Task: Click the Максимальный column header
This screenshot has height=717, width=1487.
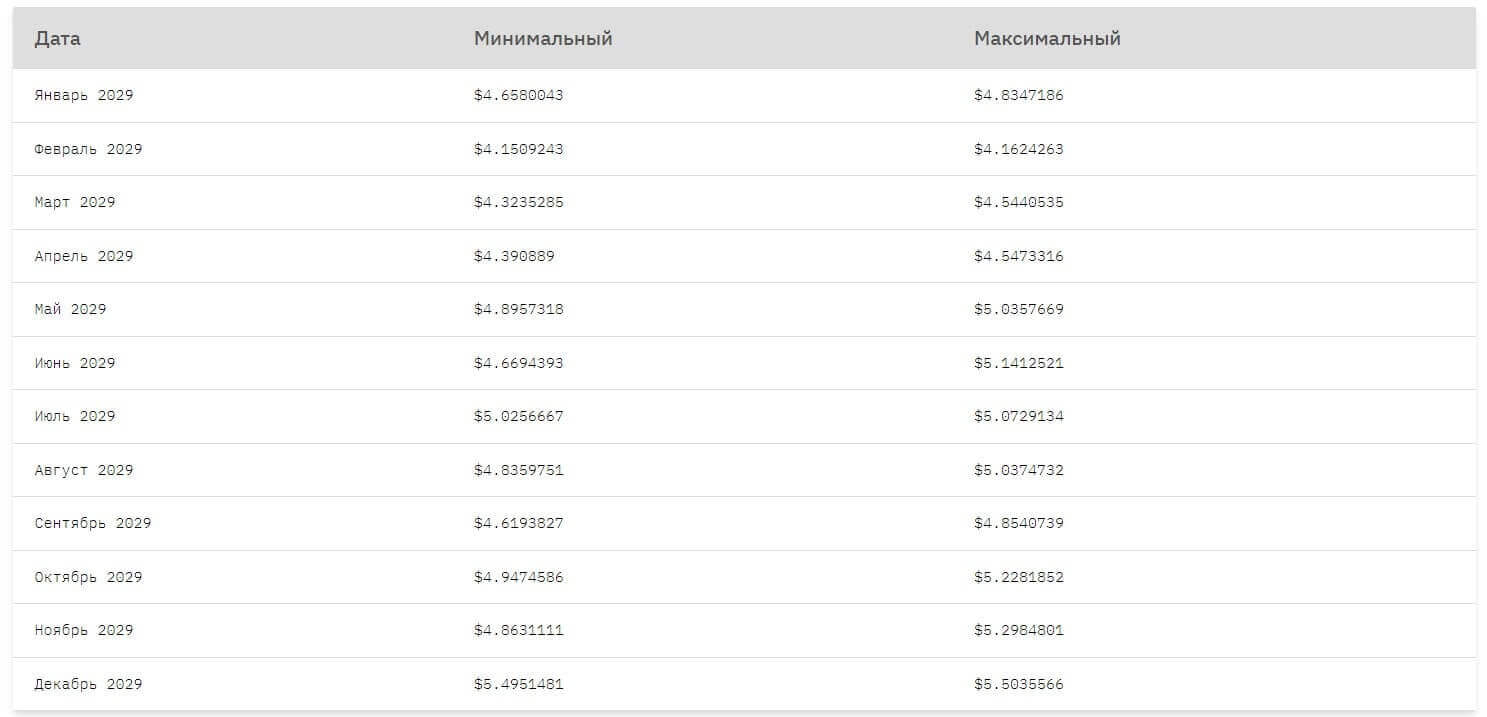Action: 1047,39
